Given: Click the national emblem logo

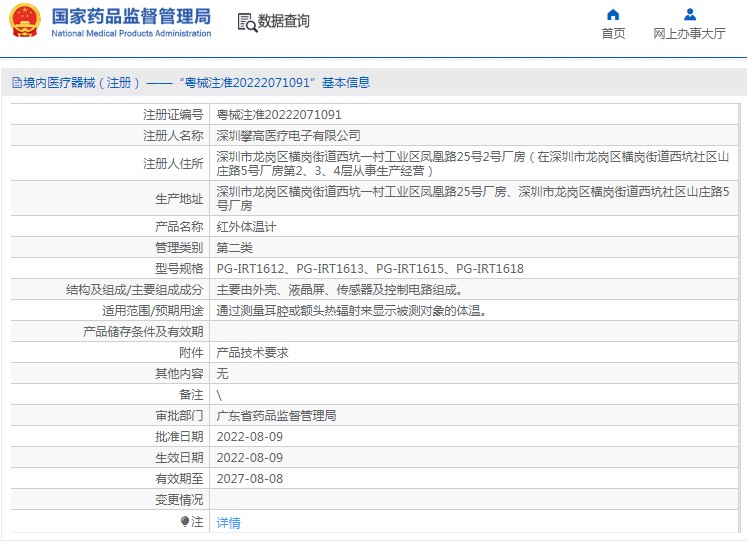Looking at the screenshot, I should click(25, 21).
